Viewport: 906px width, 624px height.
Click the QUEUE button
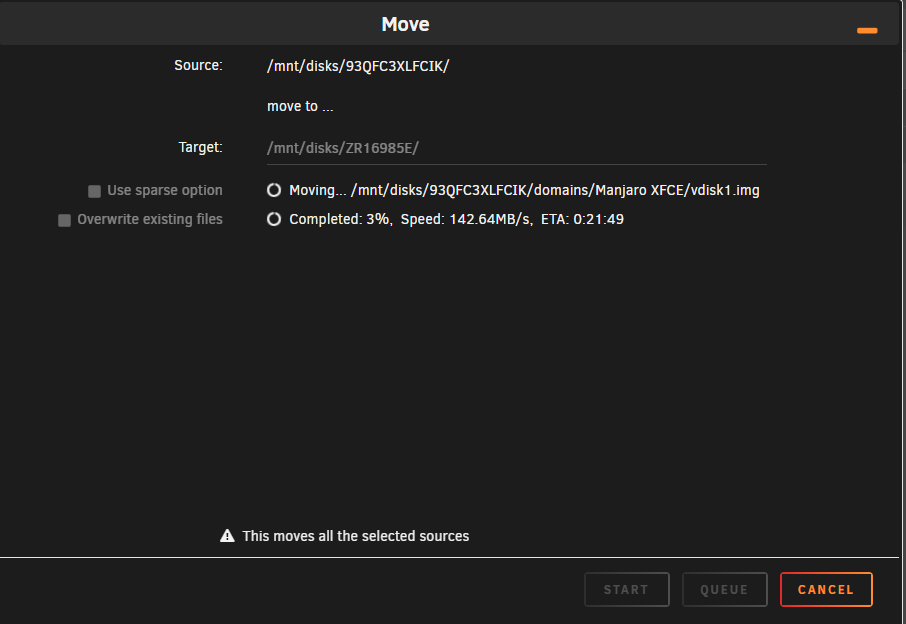click(x=725, y=589)
